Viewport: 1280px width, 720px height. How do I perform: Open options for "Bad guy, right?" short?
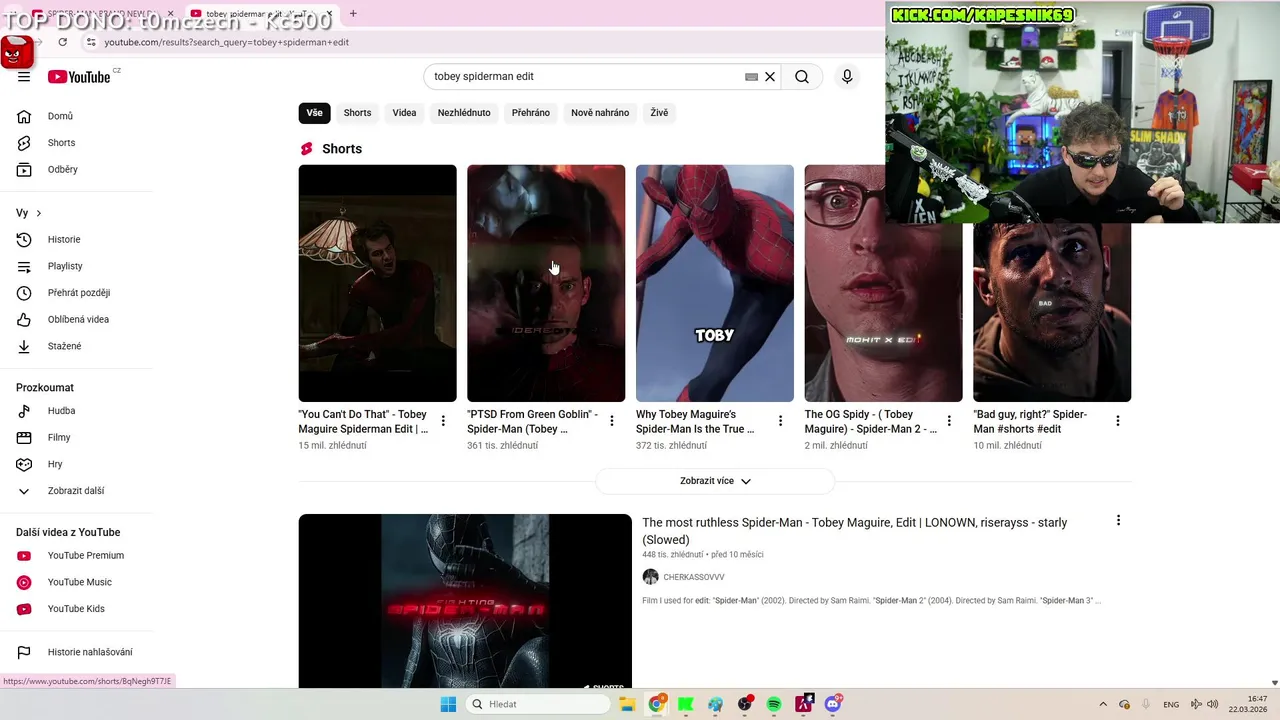(1118, 421)
